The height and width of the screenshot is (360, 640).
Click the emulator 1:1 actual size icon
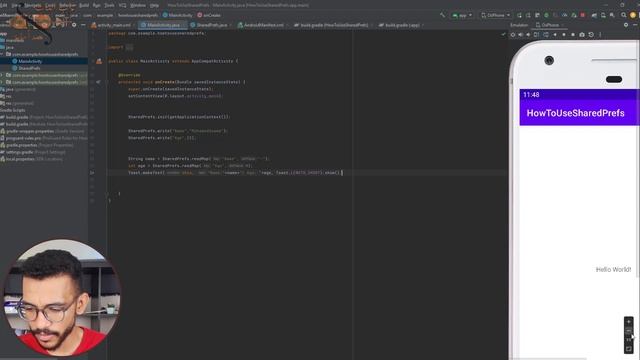[629, 340]
